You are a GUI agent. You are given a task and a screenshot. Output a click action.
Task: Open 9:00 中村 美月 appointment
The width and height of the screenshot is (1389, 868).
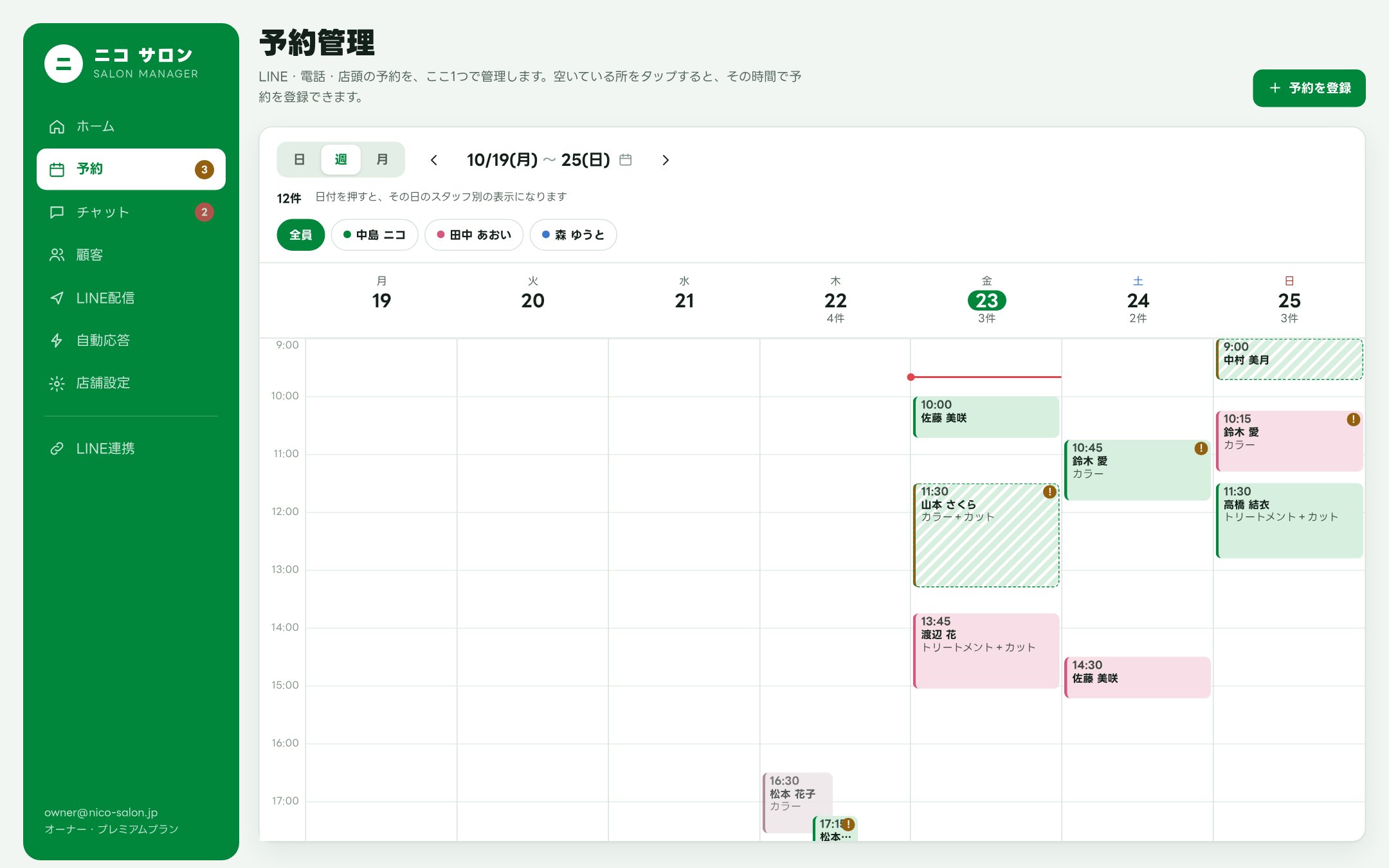(x=1289, y=359)
